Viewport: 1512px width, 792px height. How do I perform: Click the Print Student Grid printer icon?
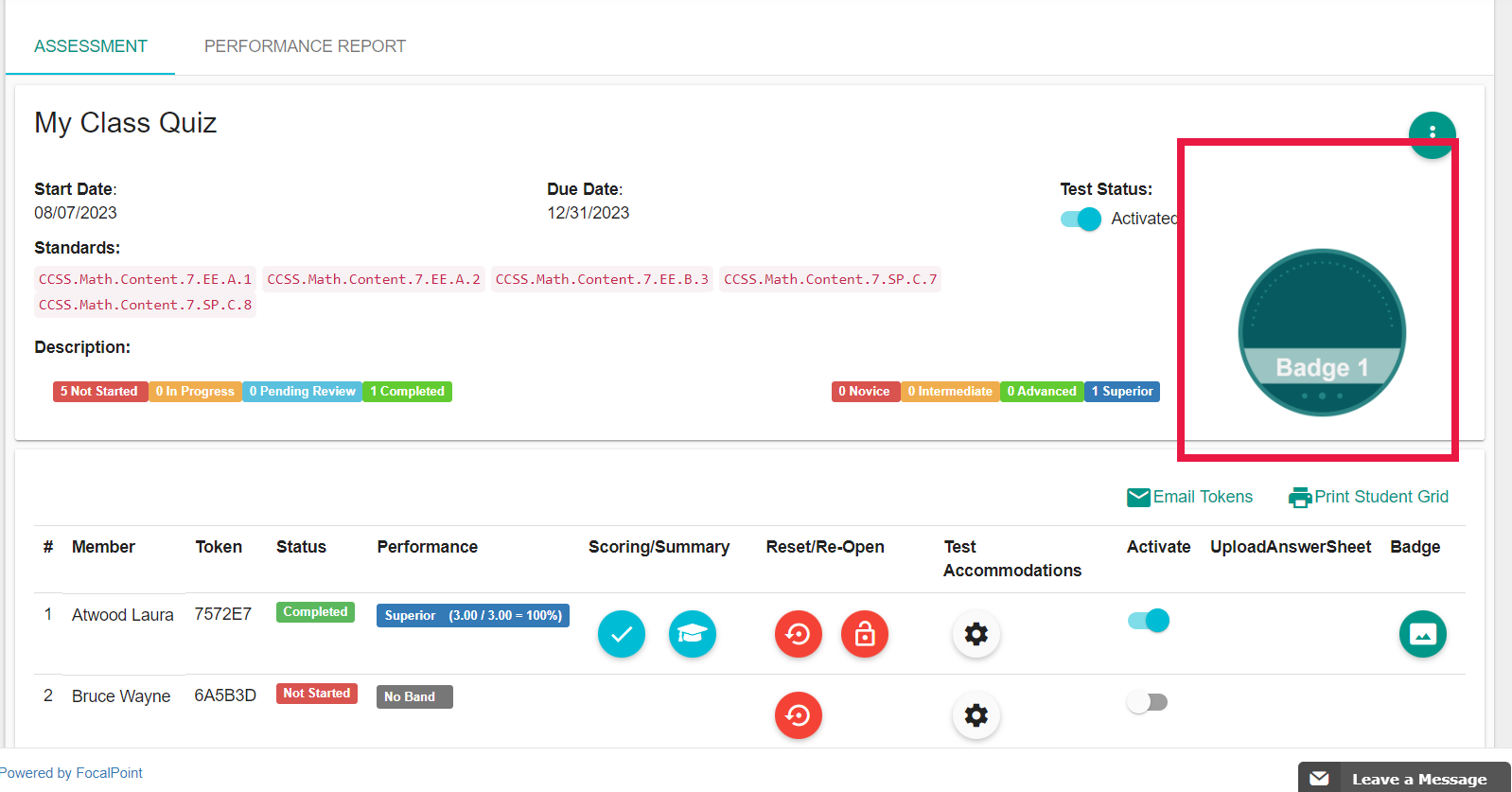pos(1300,497)
